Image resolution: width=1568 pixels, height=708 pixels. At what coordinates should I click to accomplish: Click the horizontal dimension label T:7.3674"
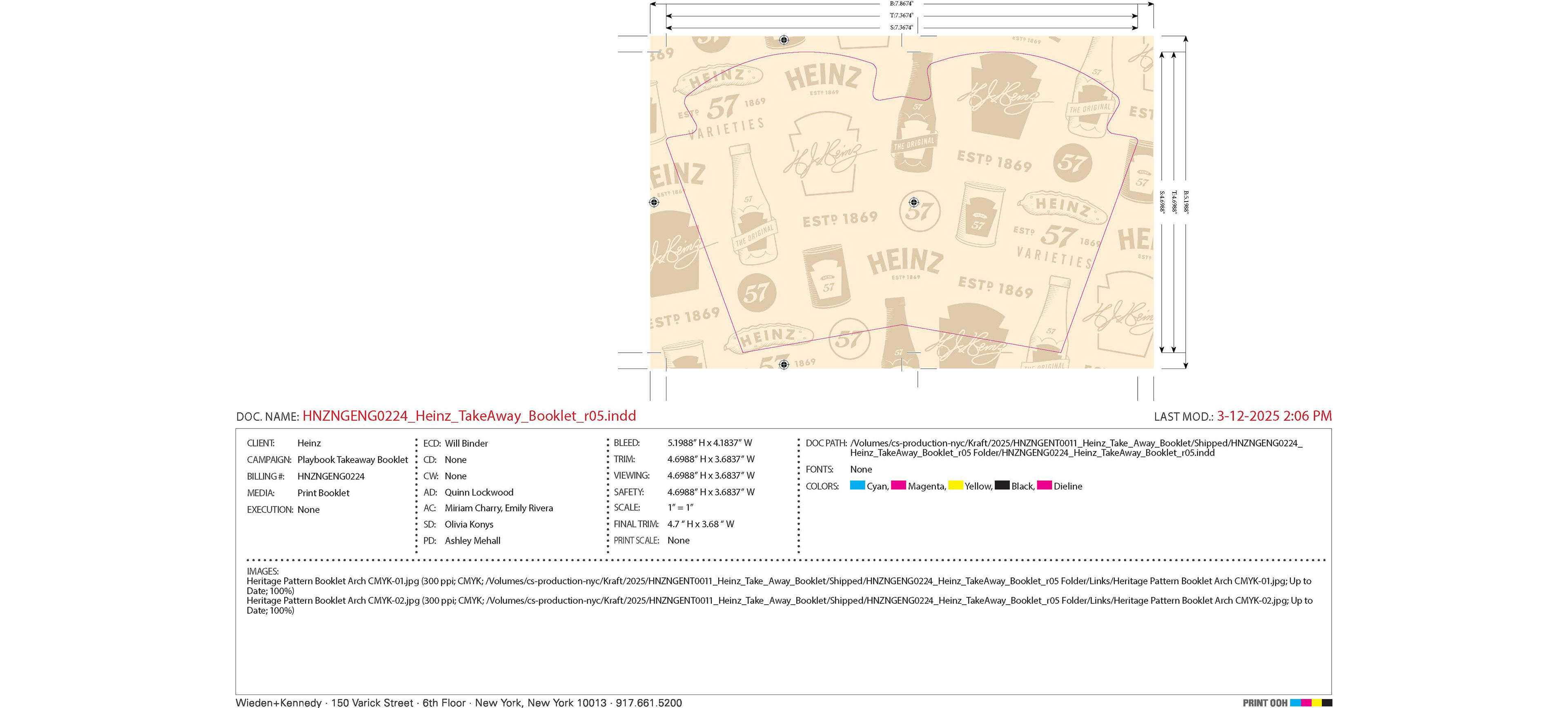click(x=902, y=15)
